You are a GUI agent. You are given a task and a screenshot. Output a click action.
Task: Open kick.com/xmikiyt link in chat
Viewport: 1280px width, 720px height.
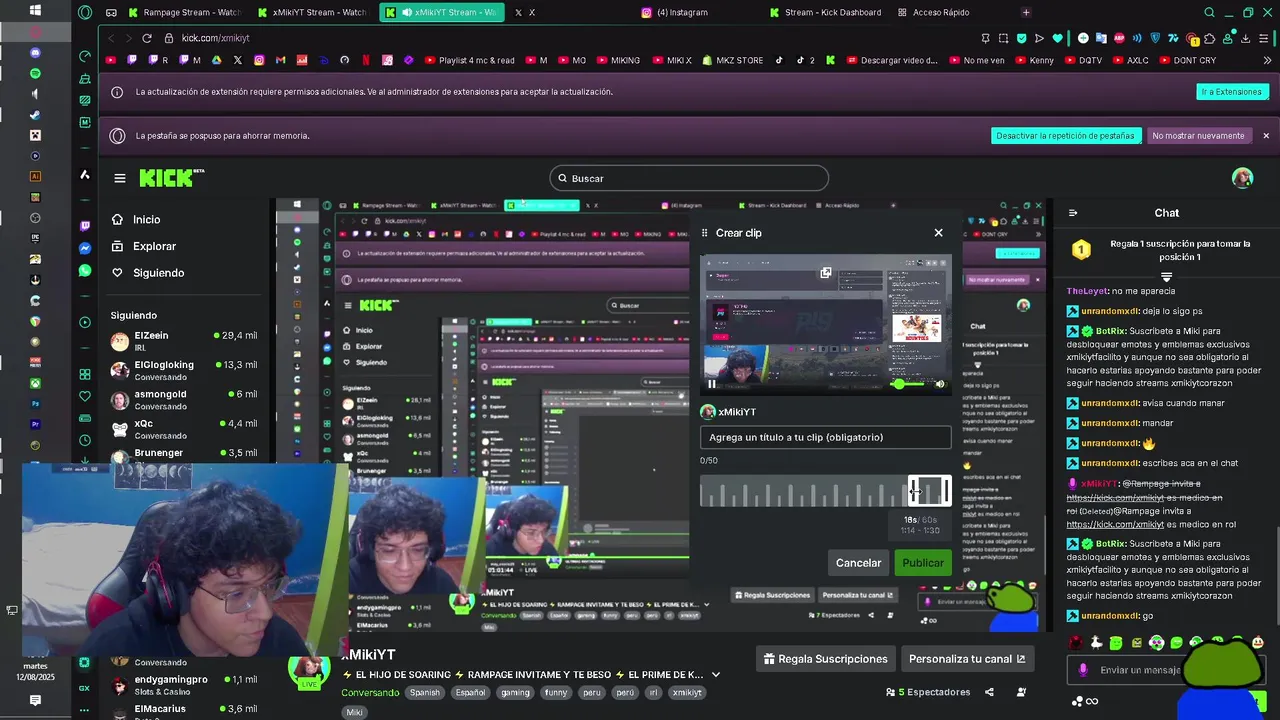1114,524
